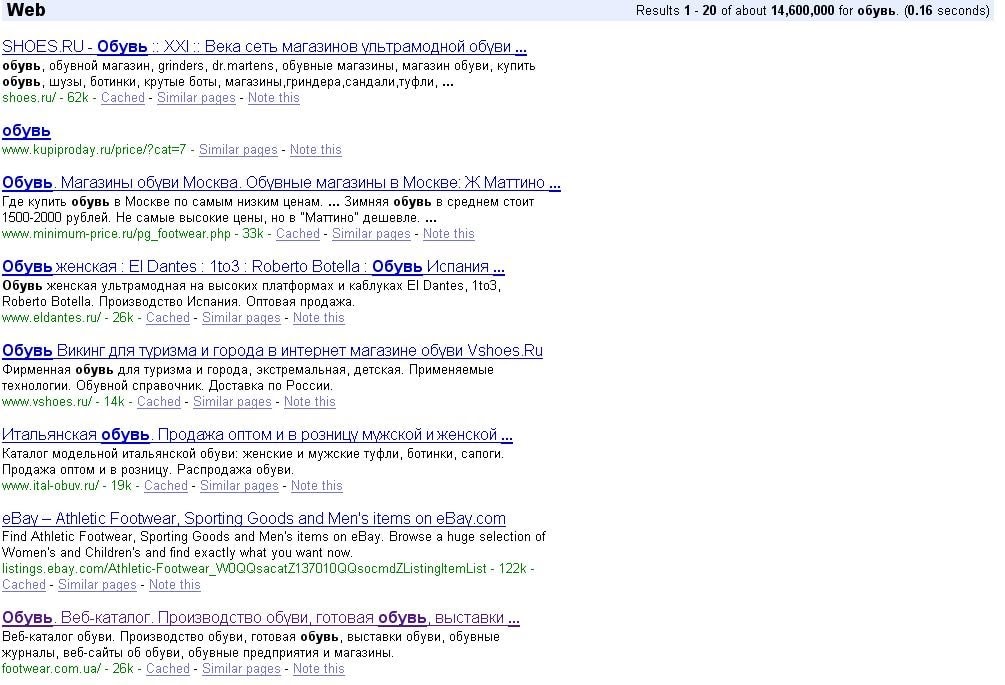Open Cached link for shoes.ru result
1005x685 pixels.
(x=122, y=97)
